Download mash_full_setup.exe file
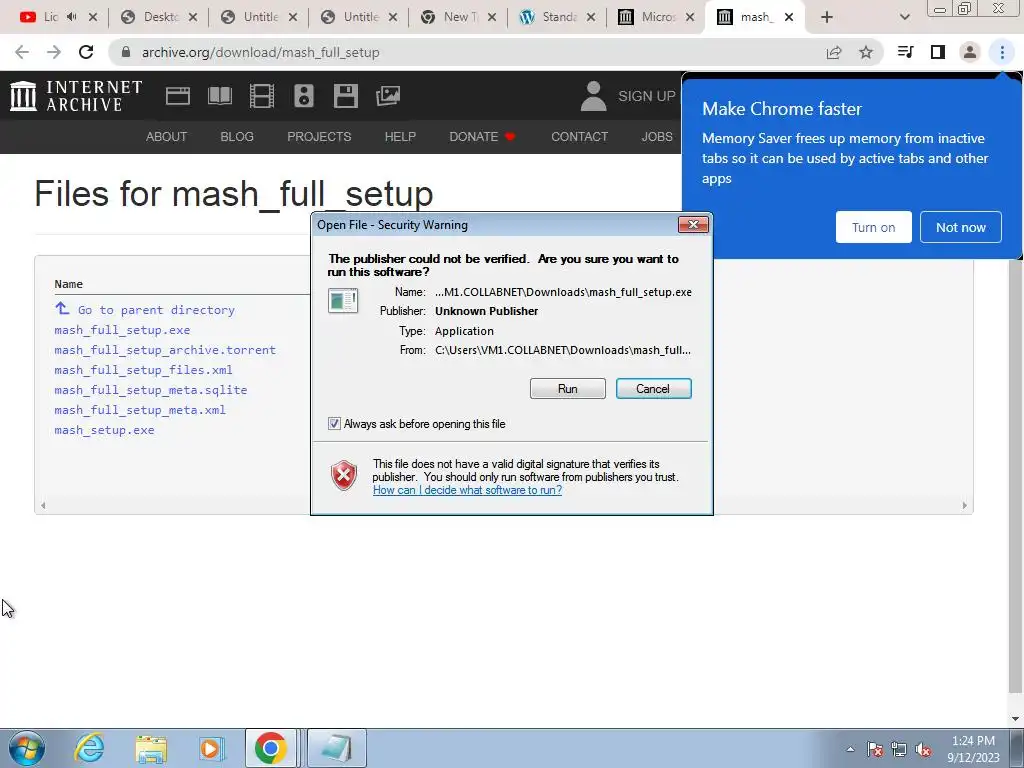Image resolution: width=1024 pixels, height=768 pixels. pyautogui.click(x=122, y=330)
